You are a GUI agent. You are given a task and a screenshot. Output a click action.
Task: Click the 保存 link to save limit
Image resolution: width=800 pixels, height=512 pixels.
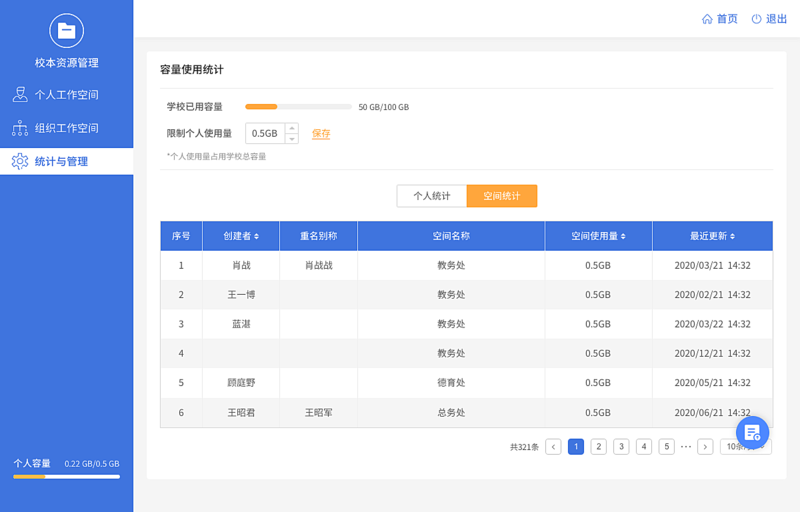coord(321,134)
